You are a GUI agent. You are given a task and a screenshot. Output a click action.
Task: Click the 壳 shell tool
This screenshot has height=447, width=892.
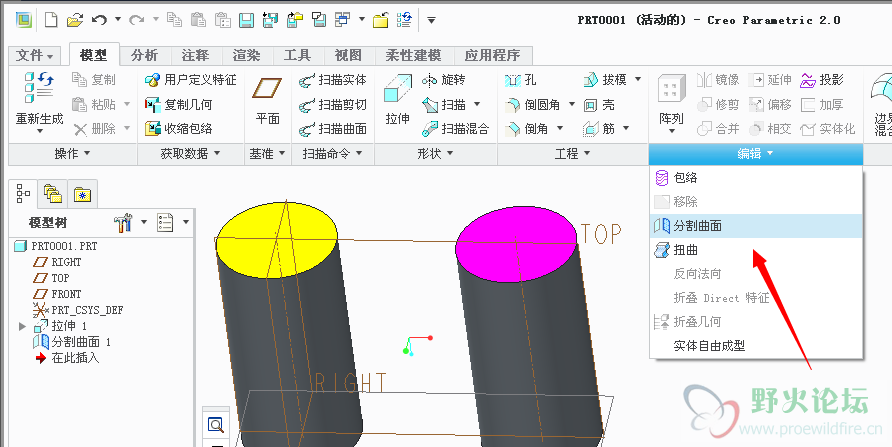click(x=600, y=105)
